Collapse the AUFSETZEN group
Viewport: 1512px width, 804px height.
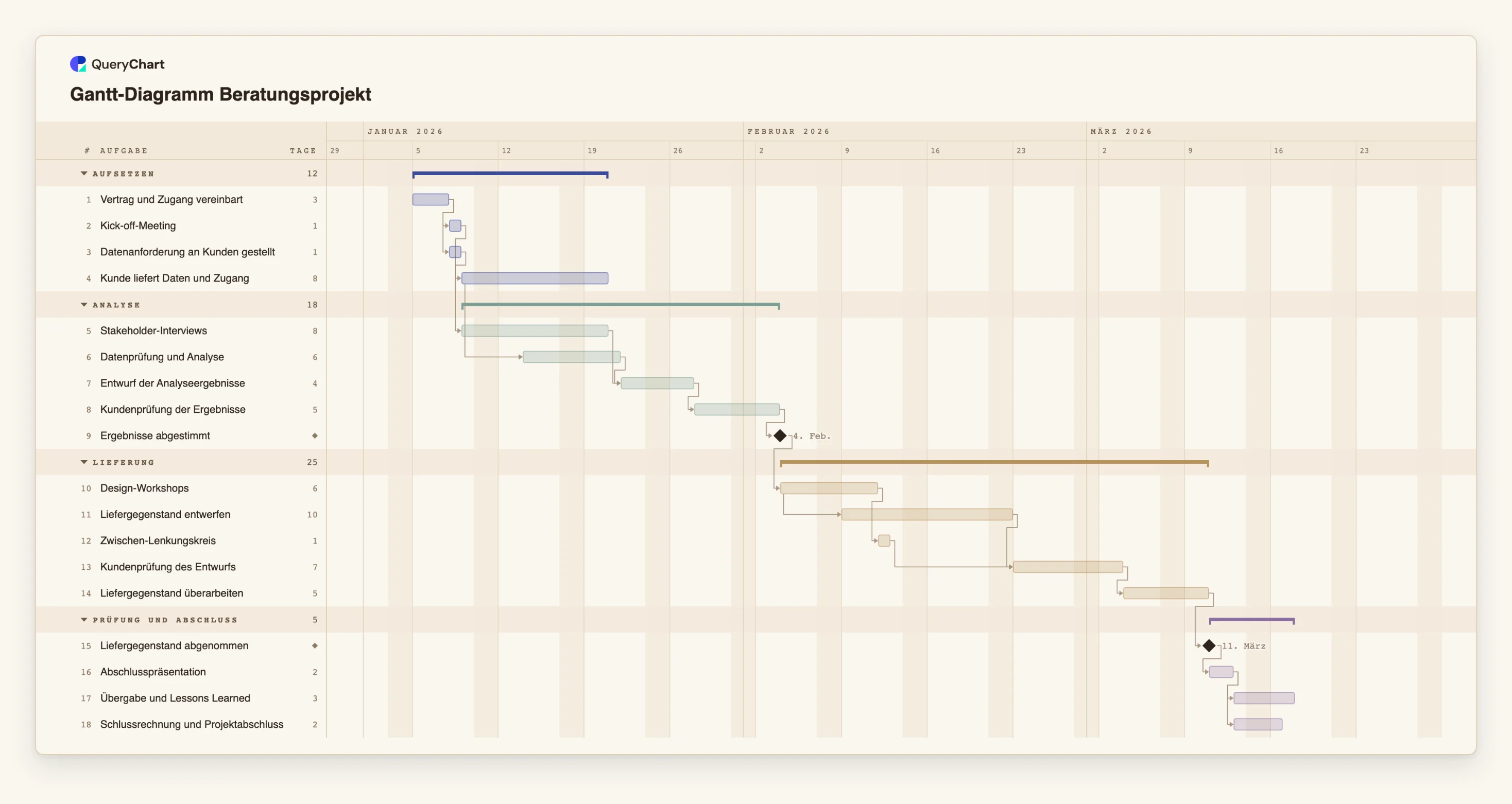[x=84, y=173]
